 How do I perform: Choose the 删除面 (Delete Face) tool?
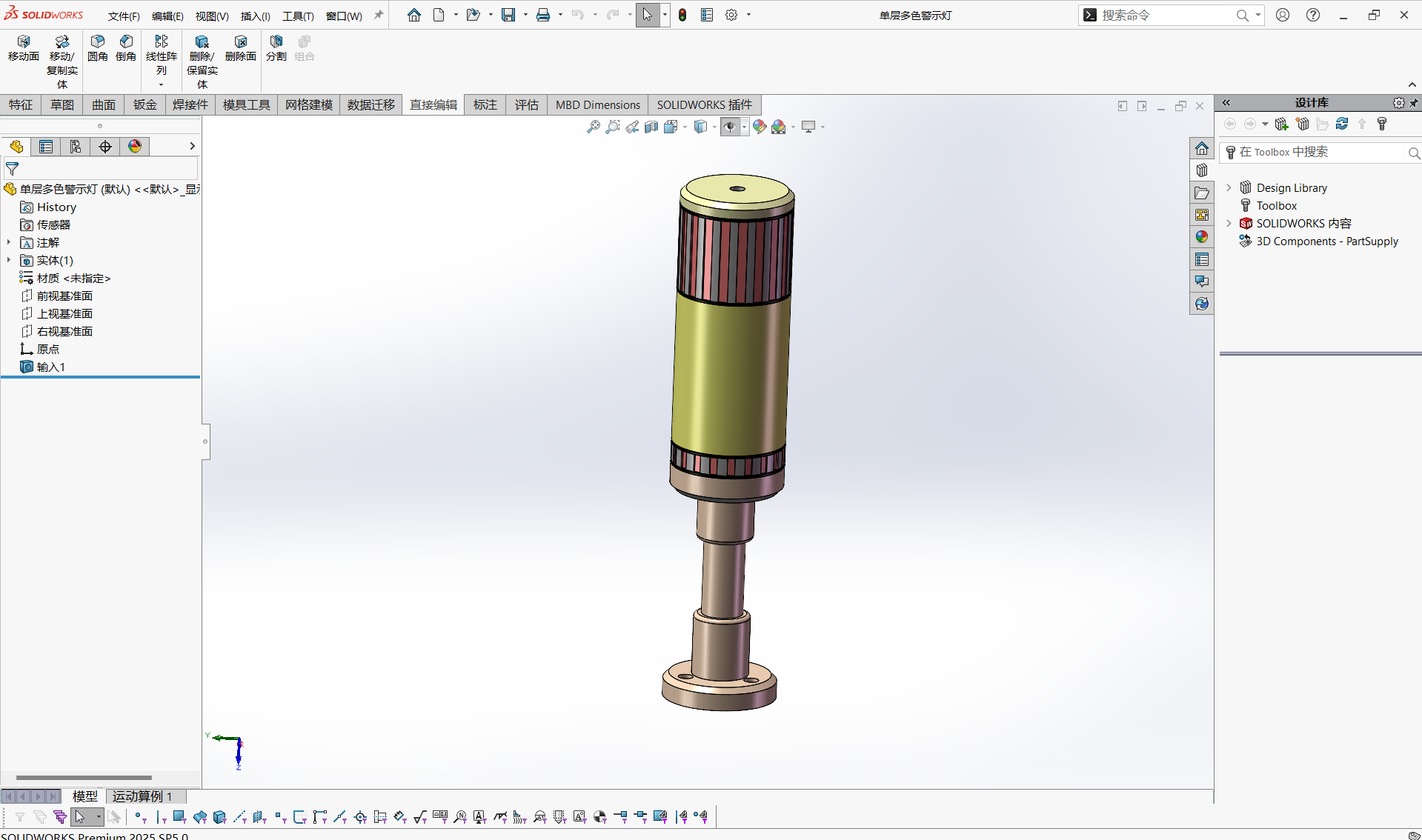coord(241,48)
